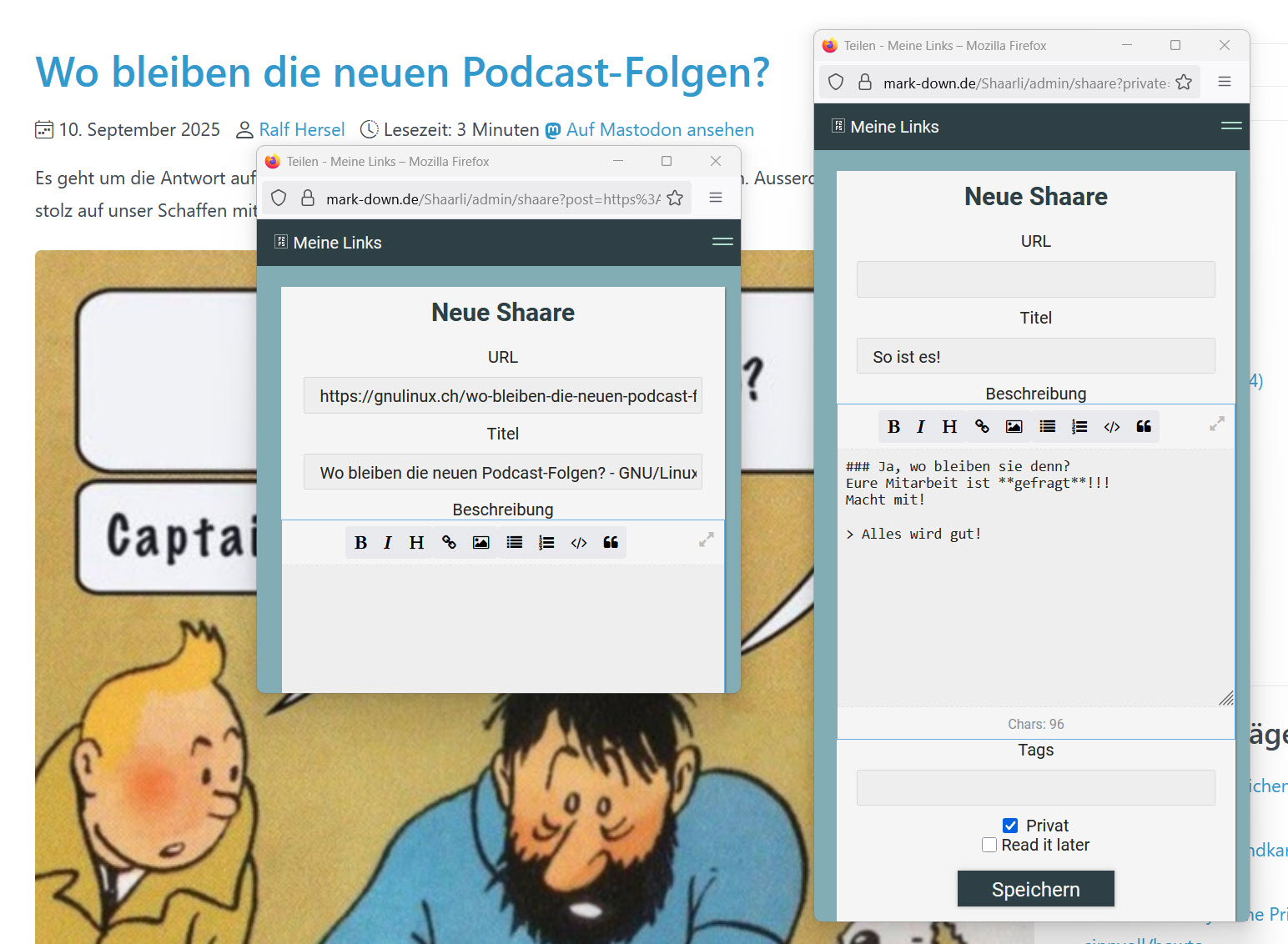Image resolution: width=1288 pixels, height=944 pixels.
Task: Toggle fullscreen editor in right Beschreibung
Action: 1217,424
